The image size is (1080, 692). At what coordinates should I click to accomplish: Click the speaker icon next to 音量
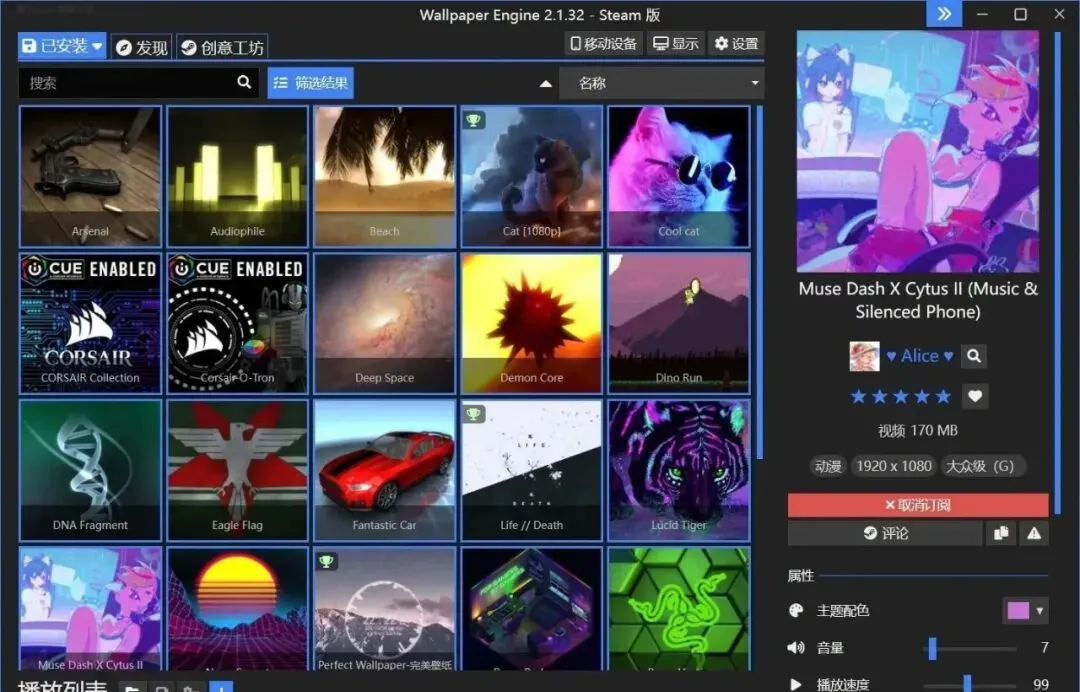click(796, 647)
